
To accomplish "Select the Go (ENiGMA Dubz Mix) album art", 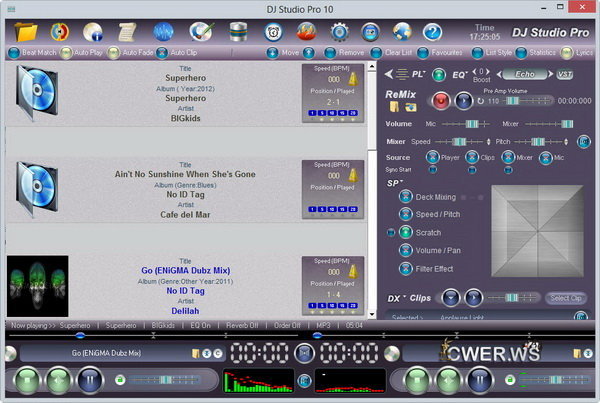I will [x=38, y=286].
